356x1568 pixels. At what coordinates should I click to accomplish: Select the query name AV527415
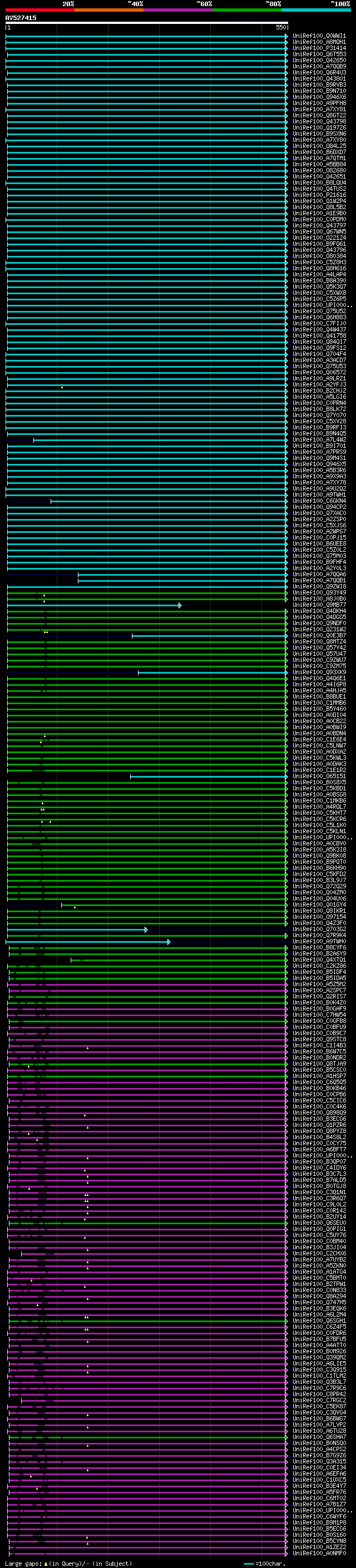point(21,18)
